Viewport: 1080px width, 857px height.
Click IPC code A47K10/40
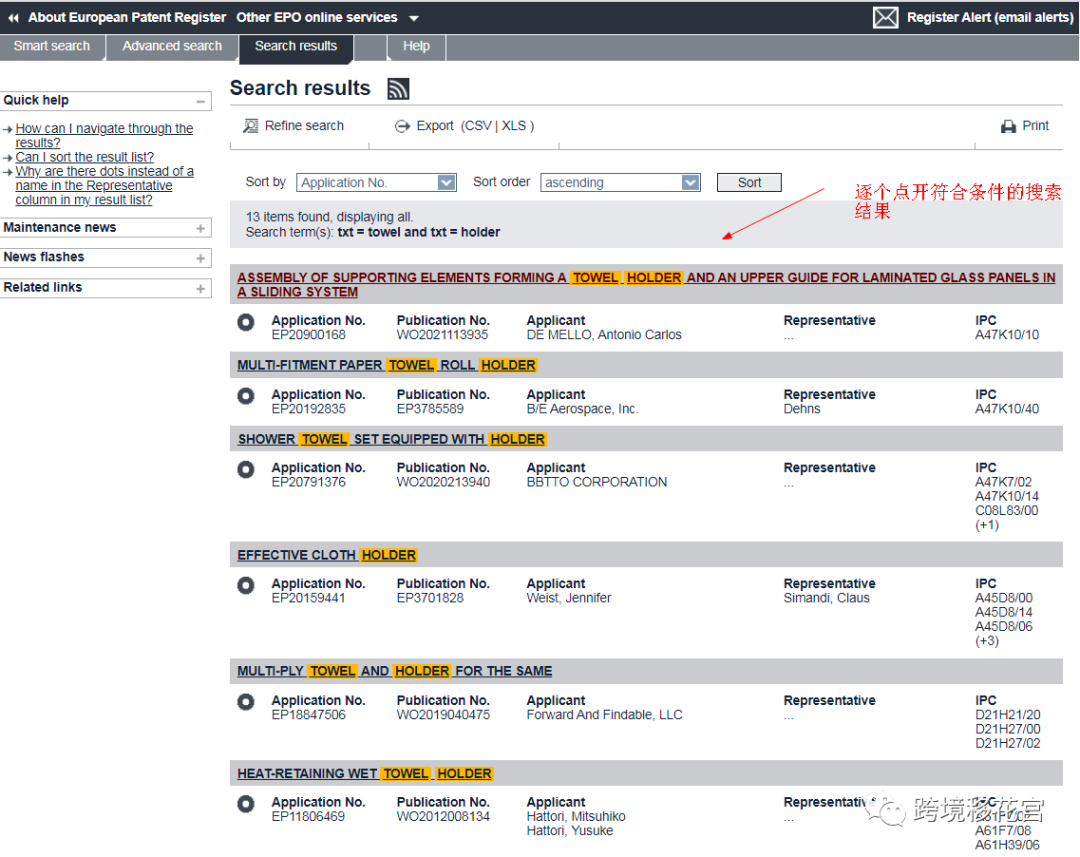(x=1007, y=409)
